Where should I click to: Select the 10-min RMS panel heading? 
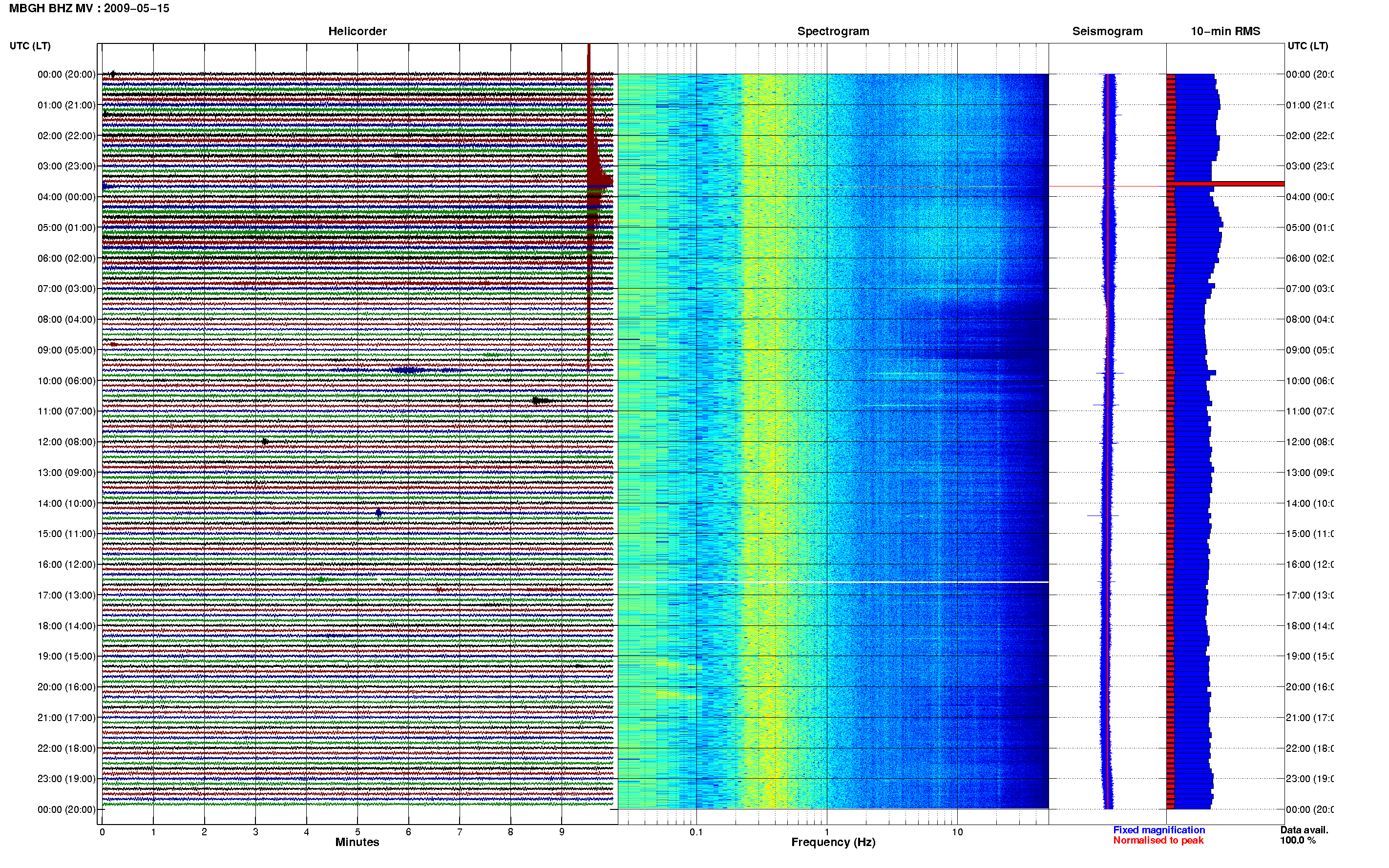1225,32
